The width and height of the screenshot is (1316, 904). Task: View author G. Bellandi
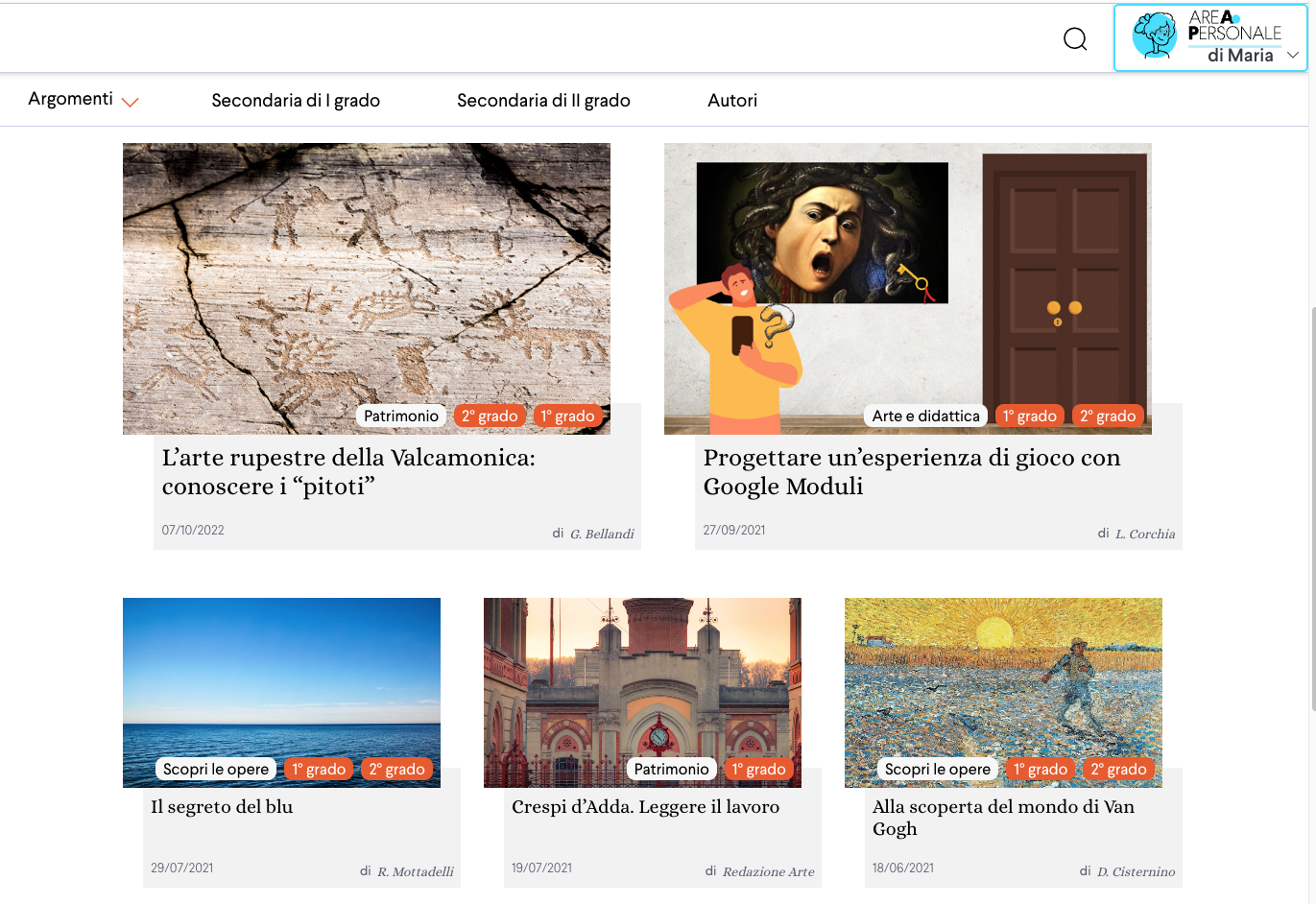(x=602, y=535)
